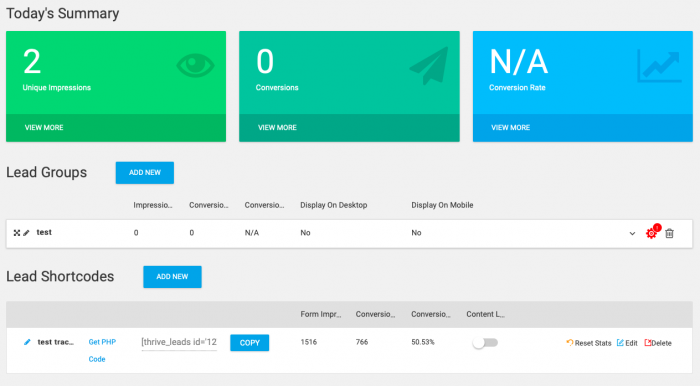The height and width of the screenshot is (386, 700).
Task: Click the Display On Mobile column header
Action: (442, 205)
